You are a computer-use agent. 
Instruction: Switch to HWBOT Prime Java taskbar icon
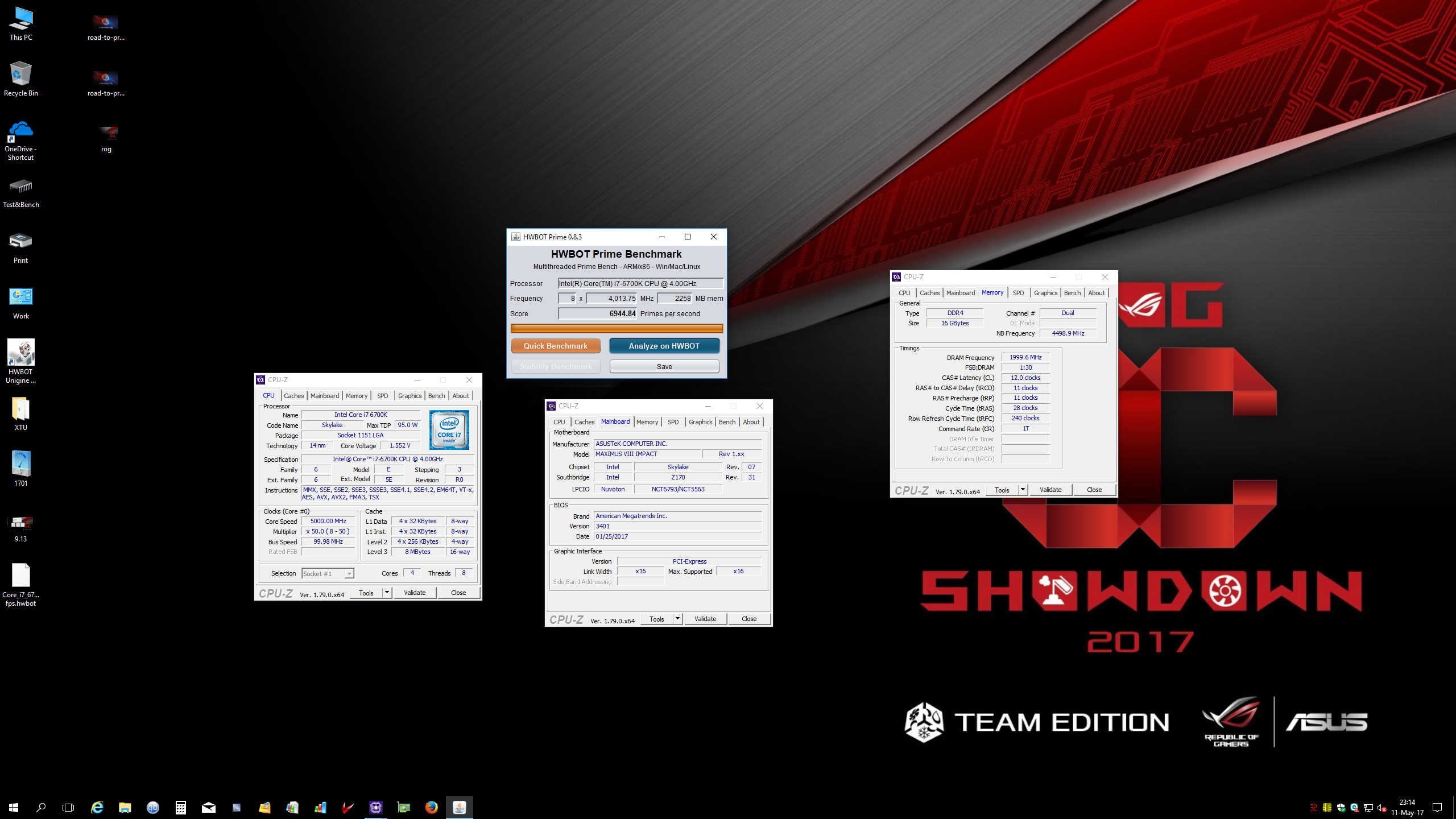click(x=460, y=807)
